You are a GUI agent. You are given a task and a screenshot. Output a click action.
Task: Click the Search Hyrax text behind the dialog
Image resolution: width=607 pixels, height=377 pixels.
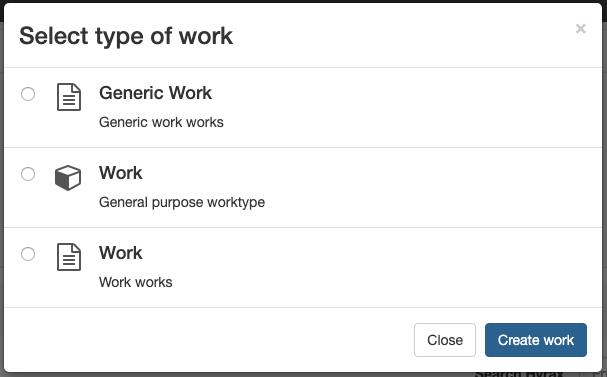[x=519, y=374]
